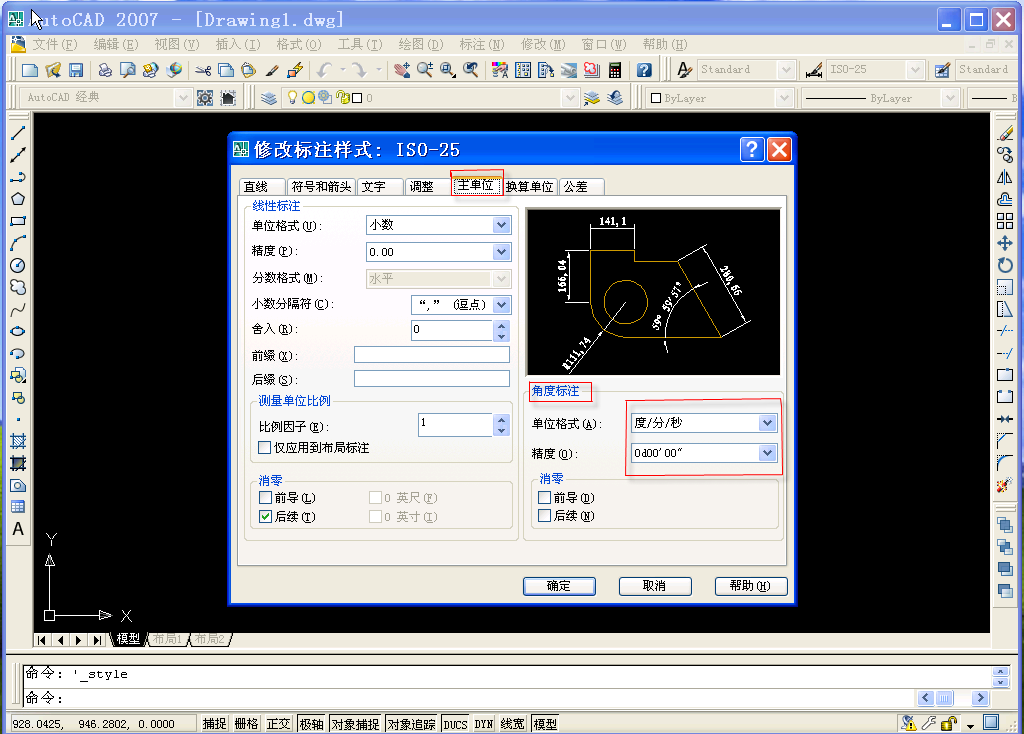Toggle 线宽 lineweight in status bar

point(513,724)
